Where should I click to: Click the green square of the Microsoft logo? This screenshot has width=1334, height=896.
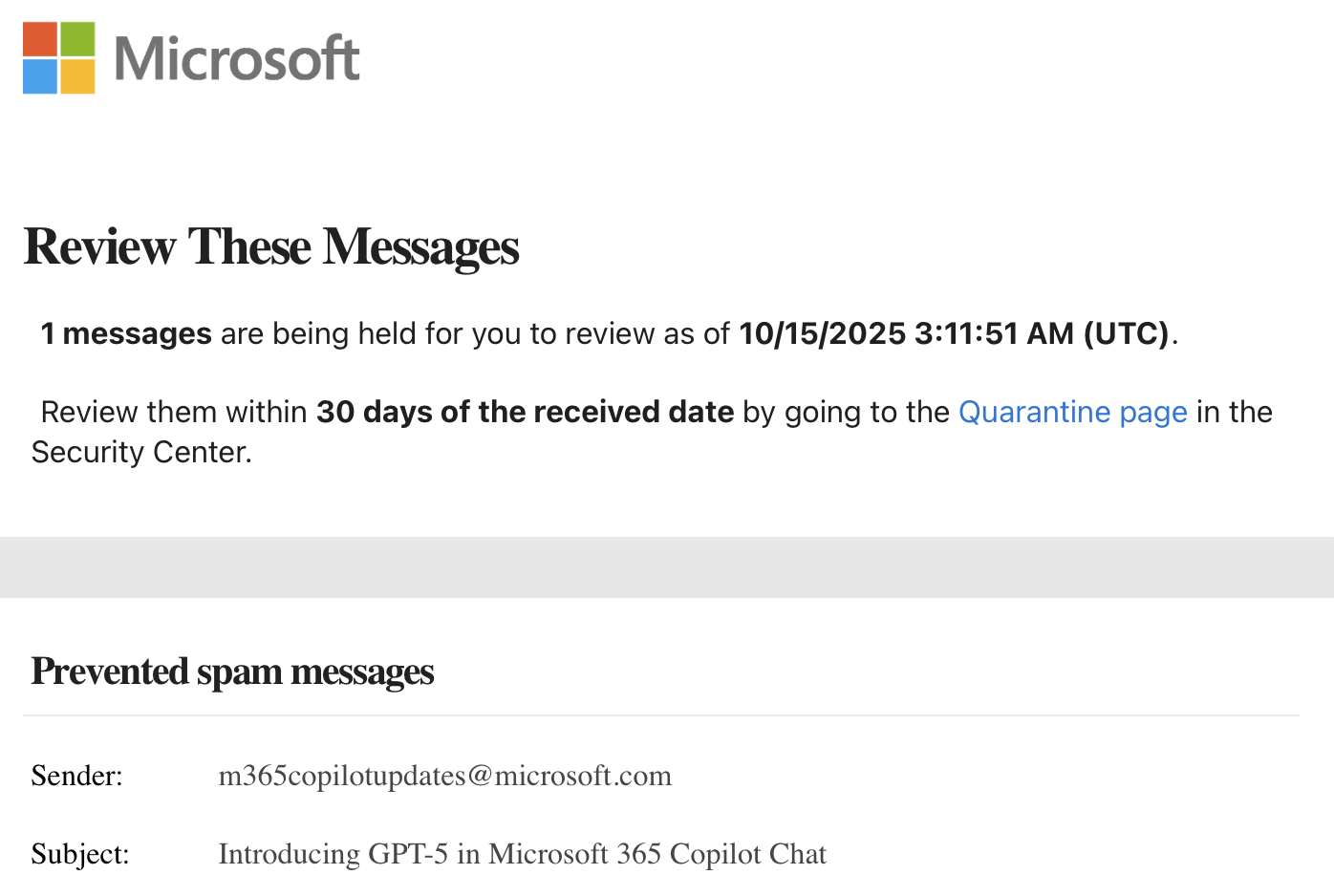[x=78, y=39]
